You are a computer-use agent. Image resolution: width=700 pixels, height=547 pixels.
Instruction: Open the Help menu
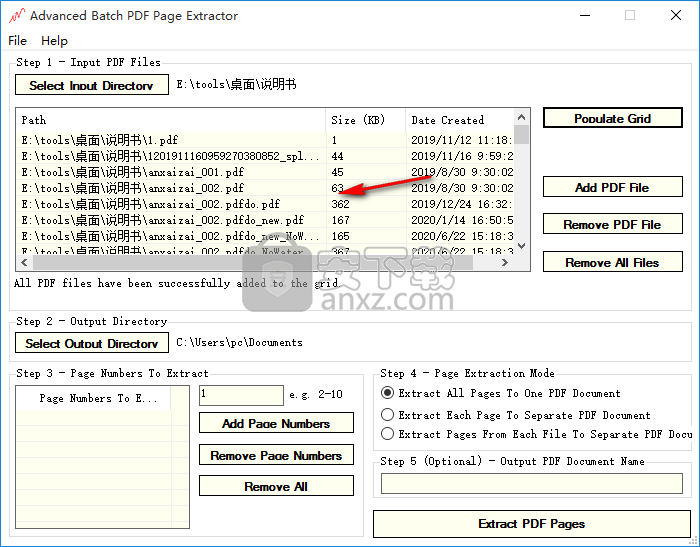[54, 41]
